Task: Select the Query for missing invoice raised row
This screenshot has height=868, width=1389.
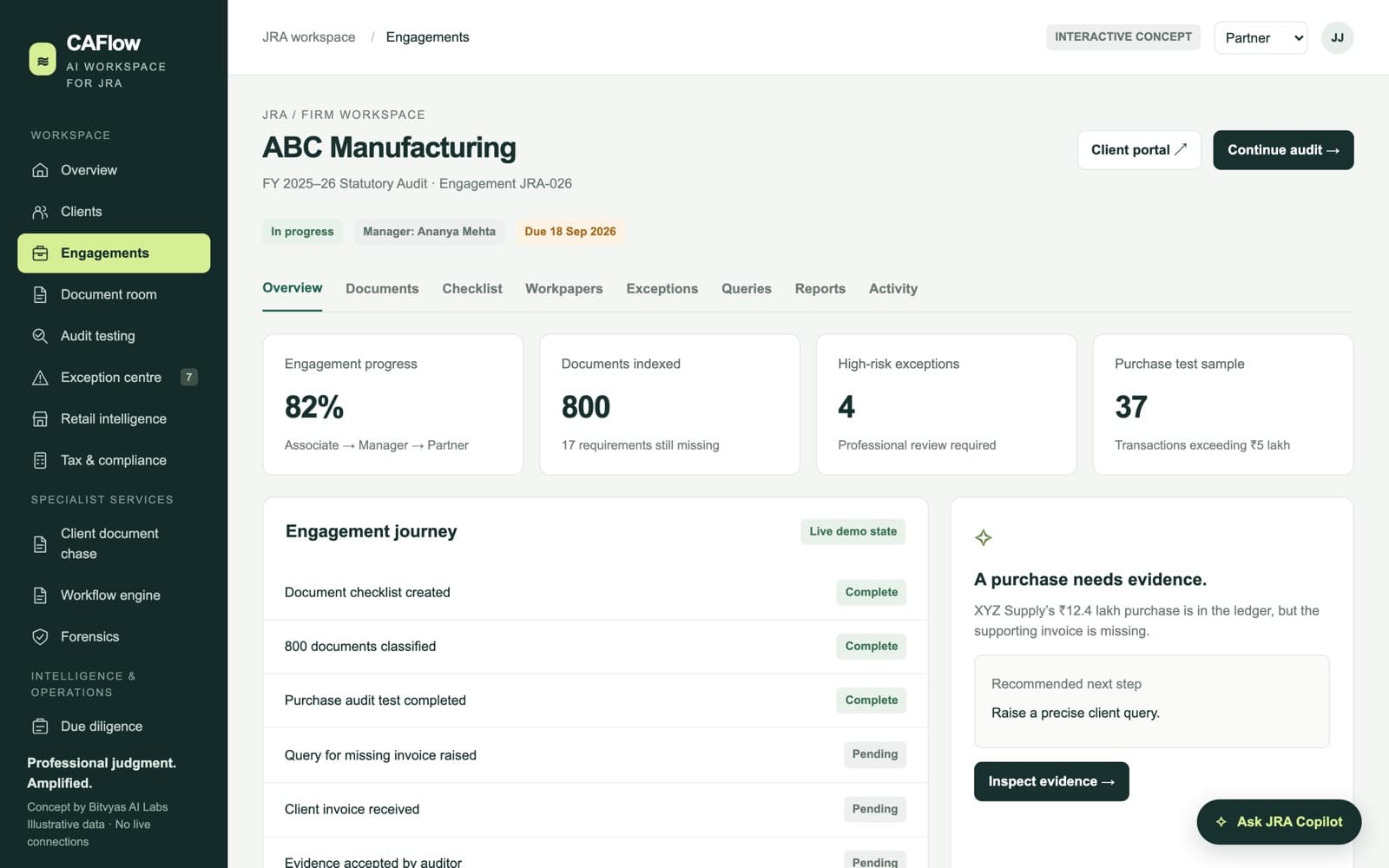Action: (x=596, y=755)
